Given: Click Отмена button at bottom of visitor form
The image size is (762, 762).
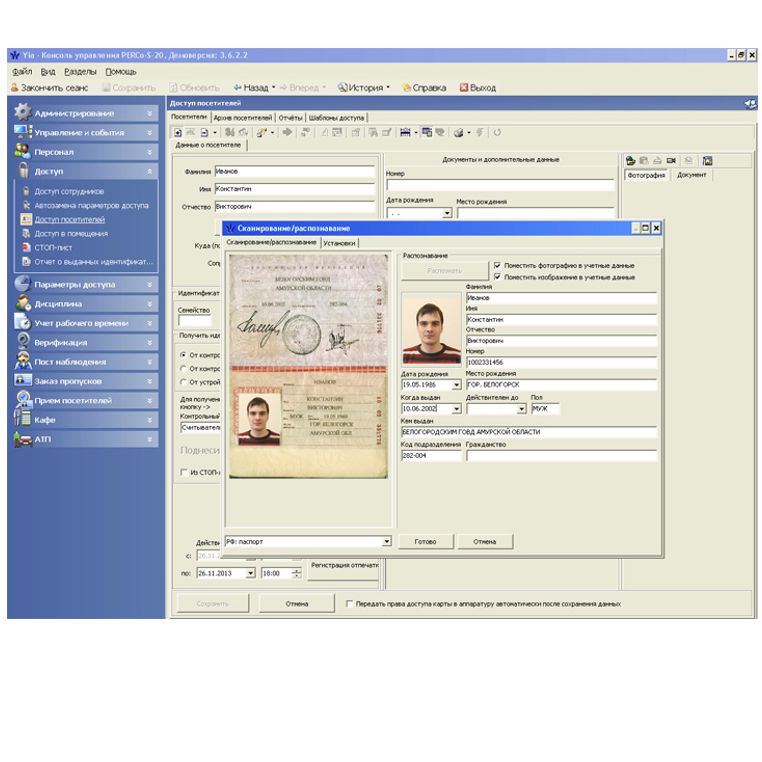Looking at the screenshot, I should (x=297, y=604).
